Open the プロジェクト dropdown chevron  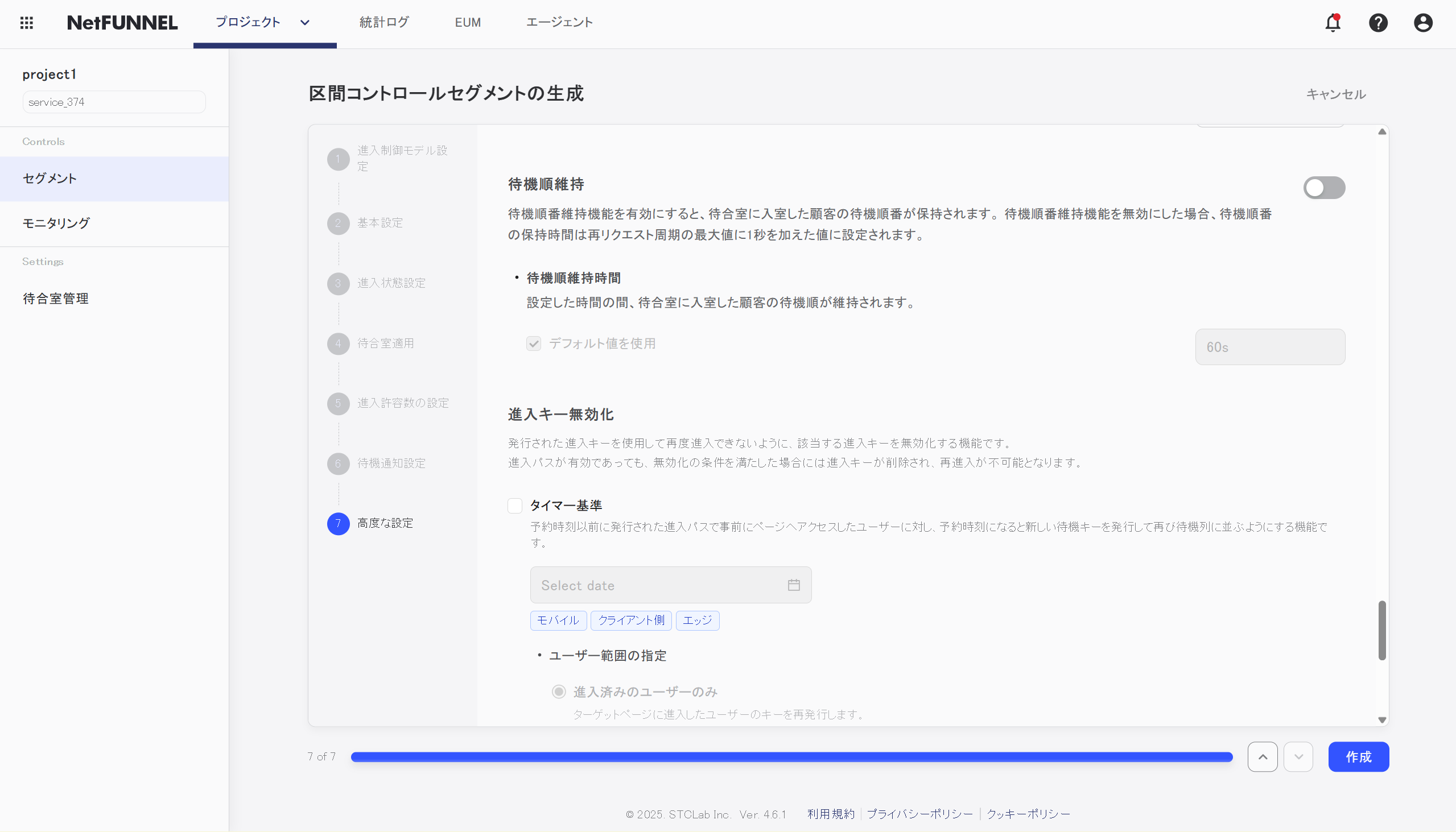point(304,23)
